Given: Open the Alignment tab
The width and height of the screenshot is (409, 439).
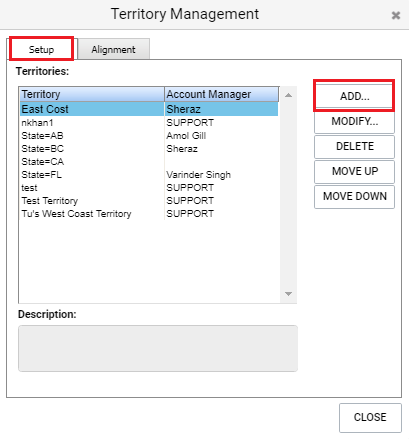Looking at the screenshot, I should (114, 49).
